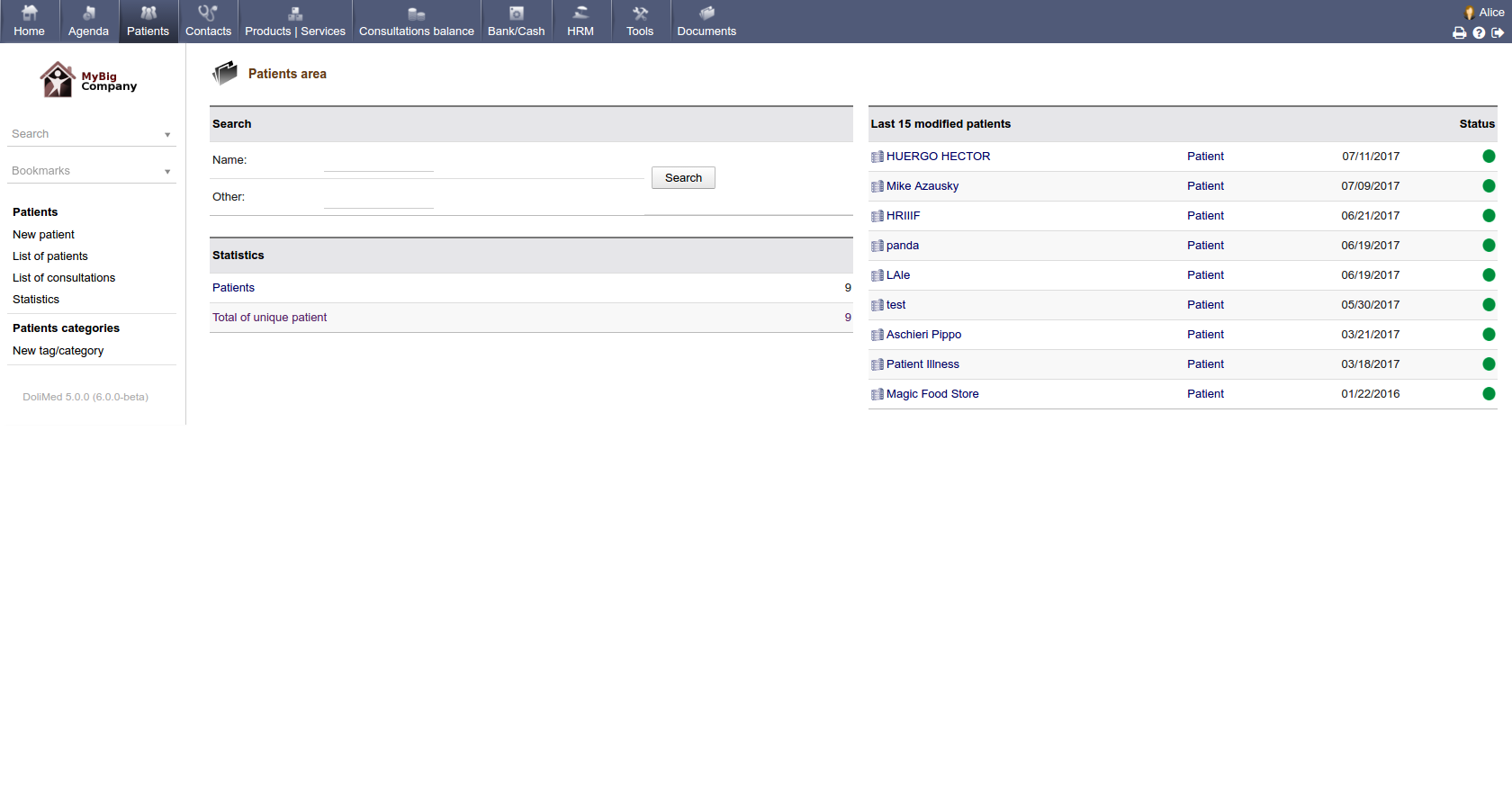Screen dimensions: 1512x799
Task: Click the print icon in top-right corner
Action: tap(1459, 32)
